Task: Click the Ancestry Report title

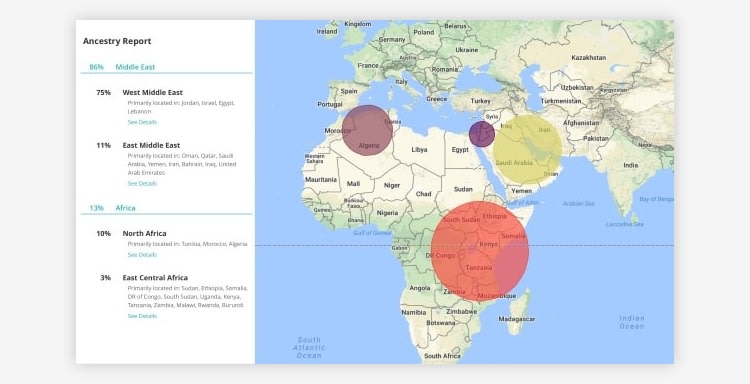Action: [x=117, y=41]
